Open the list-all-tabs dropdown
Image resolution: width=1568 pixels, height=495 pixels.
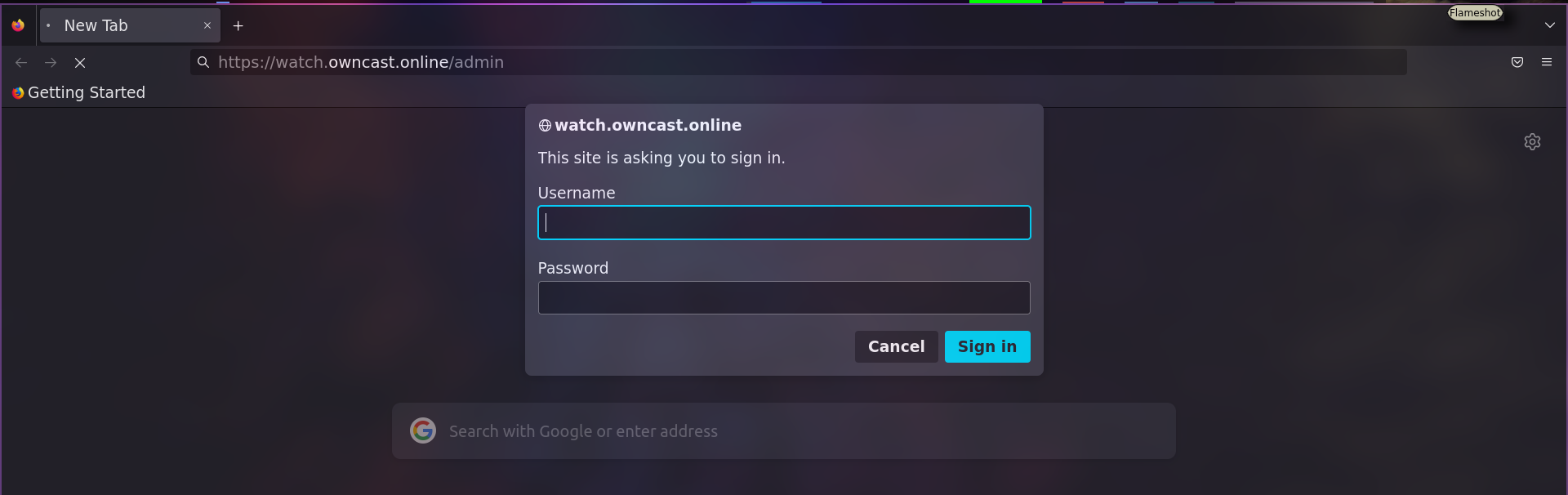tap(1550, 25)
